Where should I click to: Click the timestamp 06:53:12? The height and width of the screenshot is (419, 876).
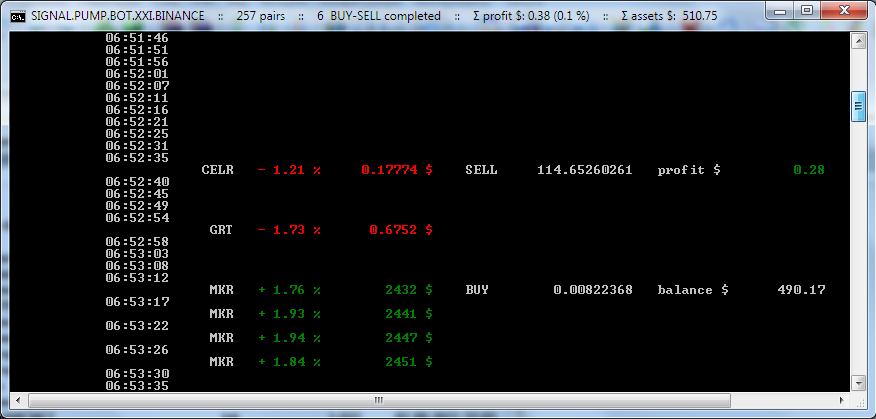137,278
